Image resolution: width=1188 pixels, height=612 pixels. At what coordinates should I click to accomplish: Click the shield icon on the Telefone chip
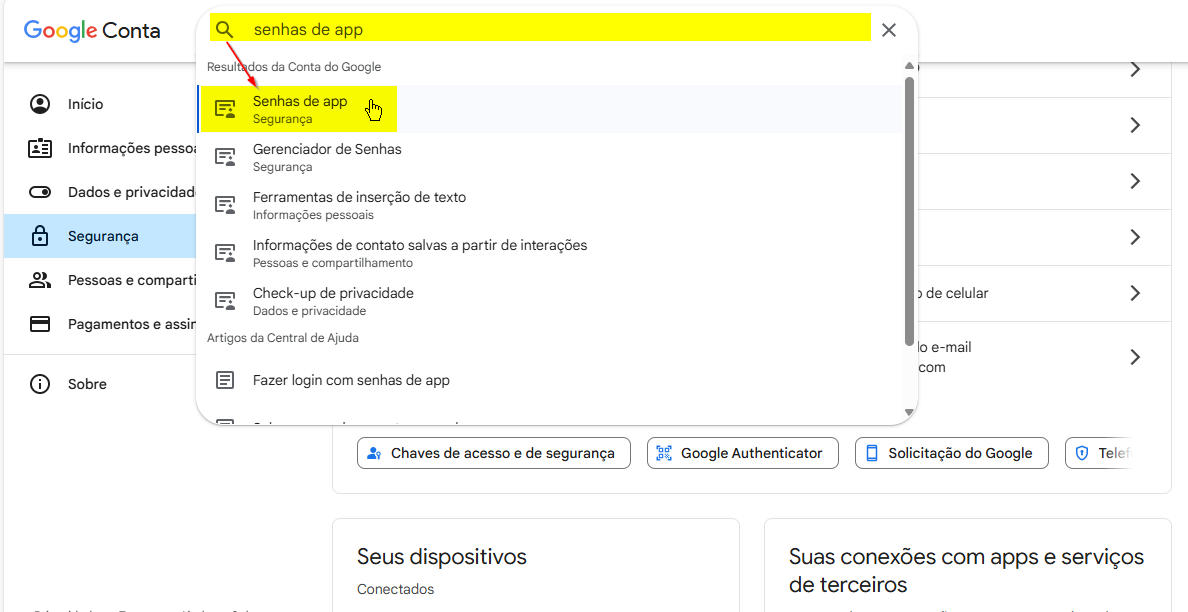pyautogui.click(x=1082, y=453)
